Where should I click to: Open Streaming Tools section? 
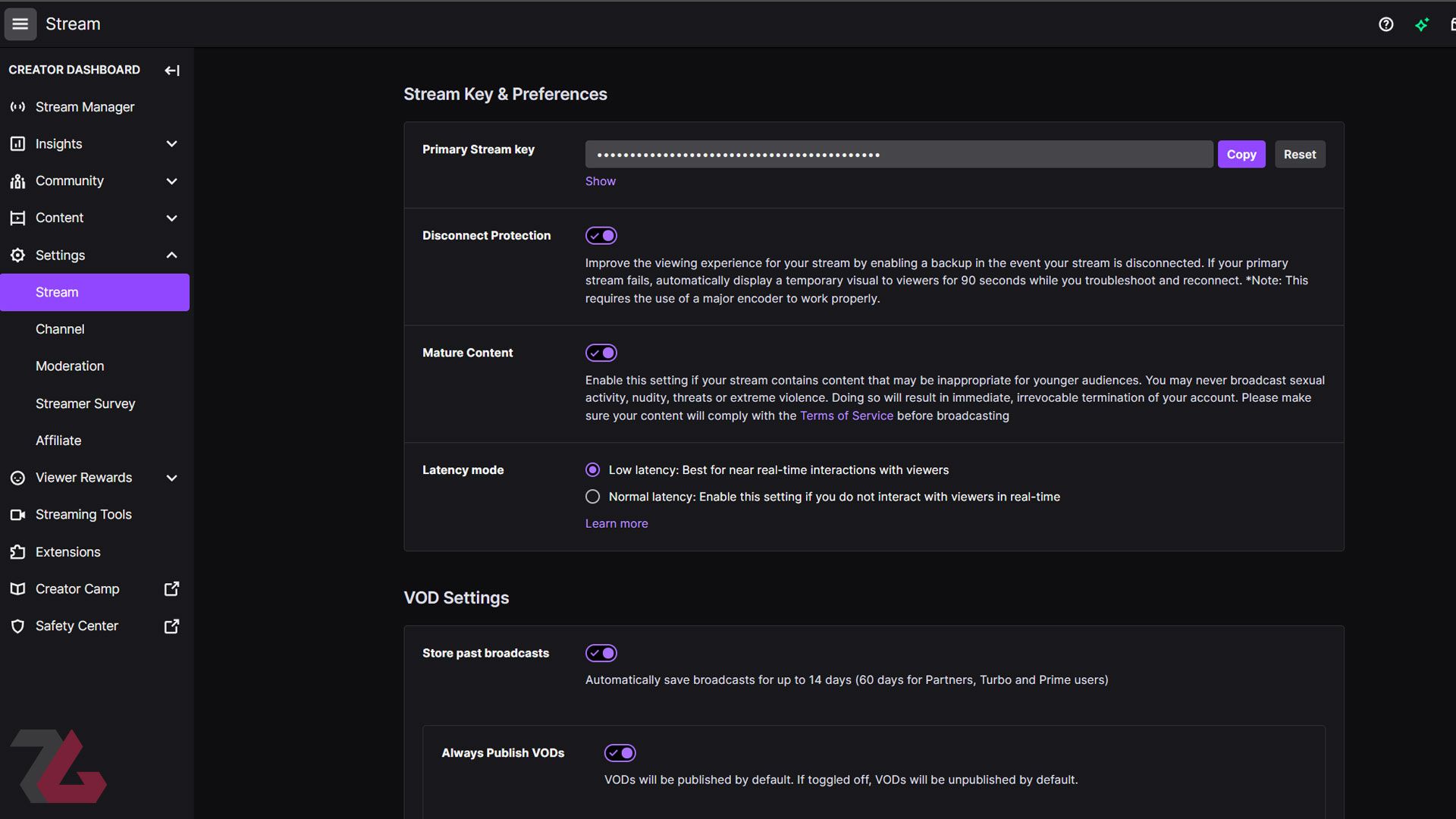click(83, 514)
